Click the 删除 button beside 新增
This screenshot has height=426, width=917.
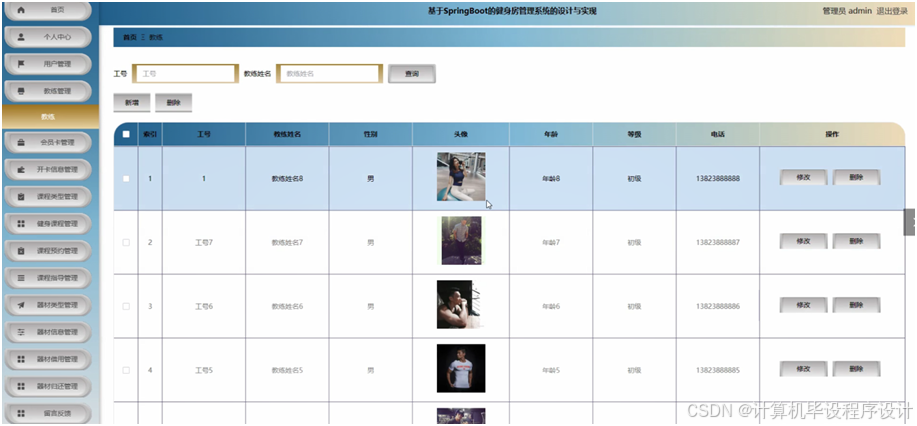173,102
